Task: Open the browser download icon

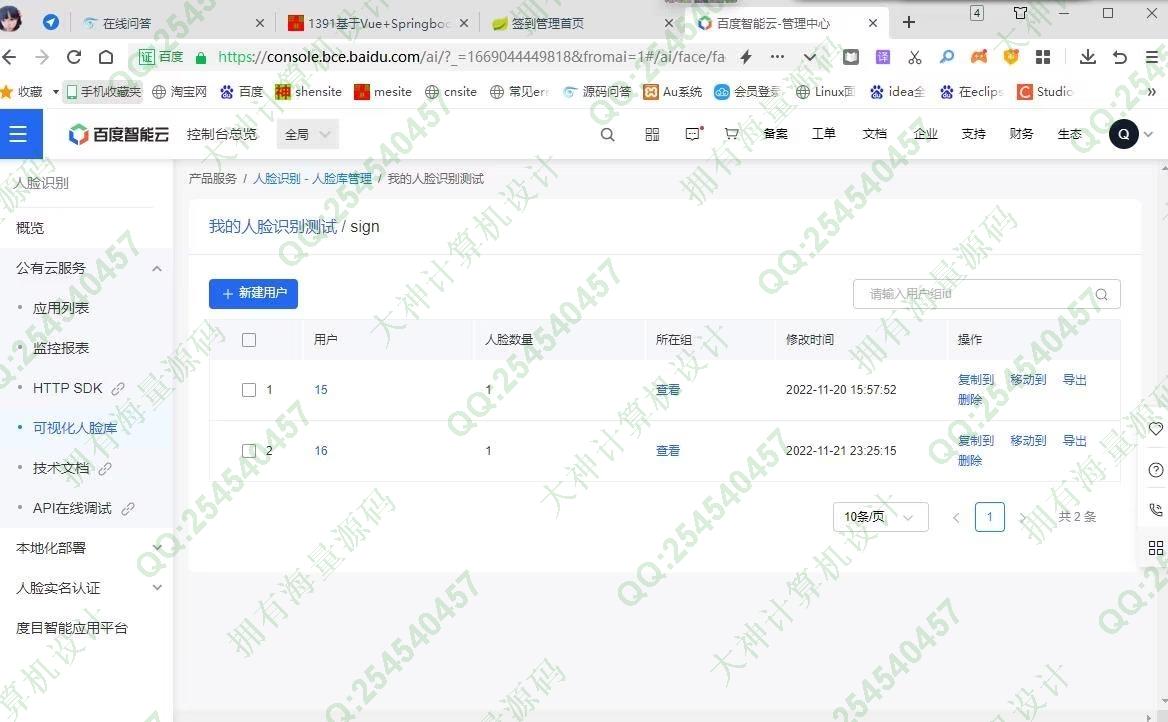Action: pyautogui.click(x=1088, y=57)
